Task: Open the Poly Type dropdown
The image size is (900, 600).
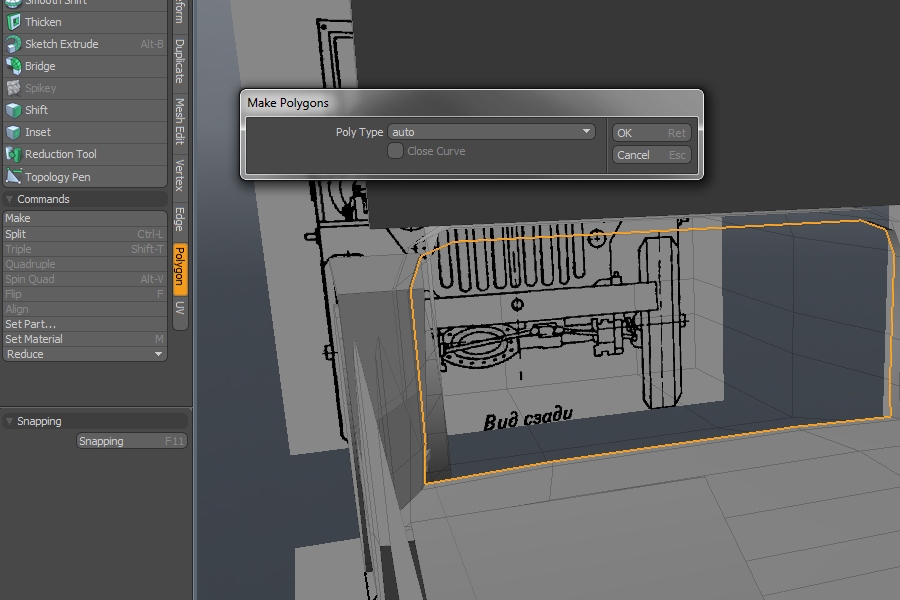Action: point(491,132)
